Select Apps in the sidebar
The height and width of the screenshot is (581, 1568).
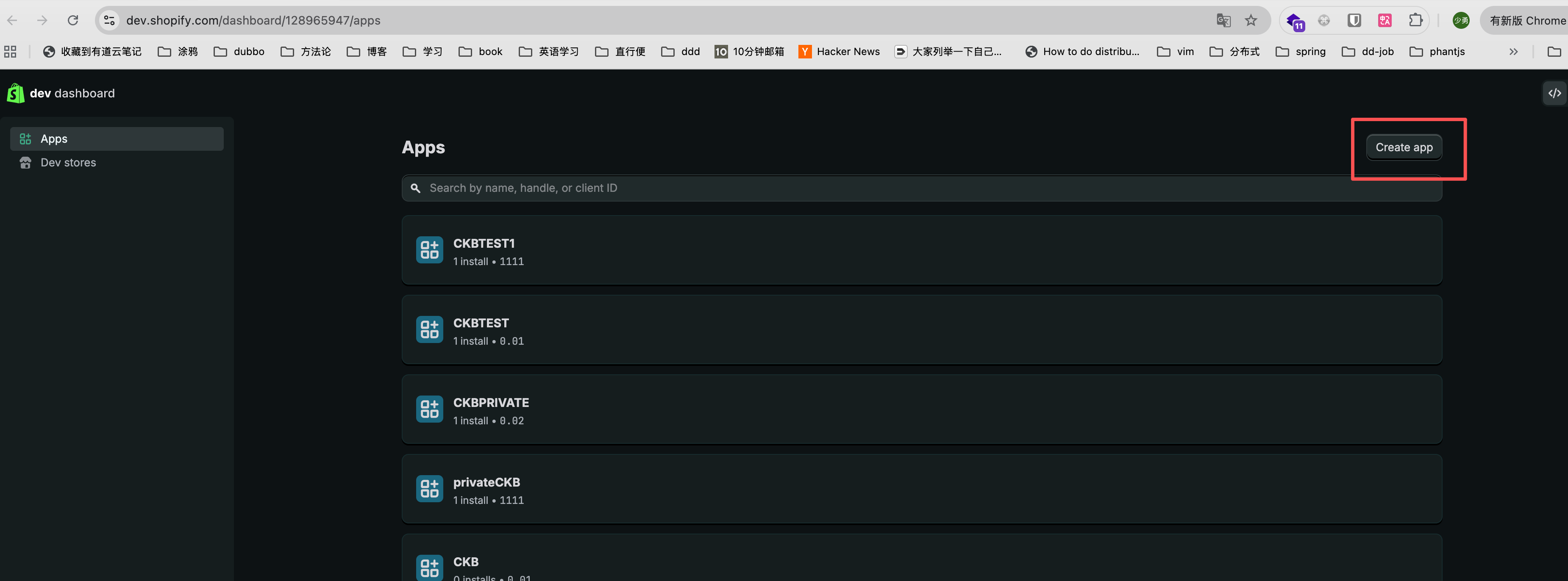[x=117, y=139]
